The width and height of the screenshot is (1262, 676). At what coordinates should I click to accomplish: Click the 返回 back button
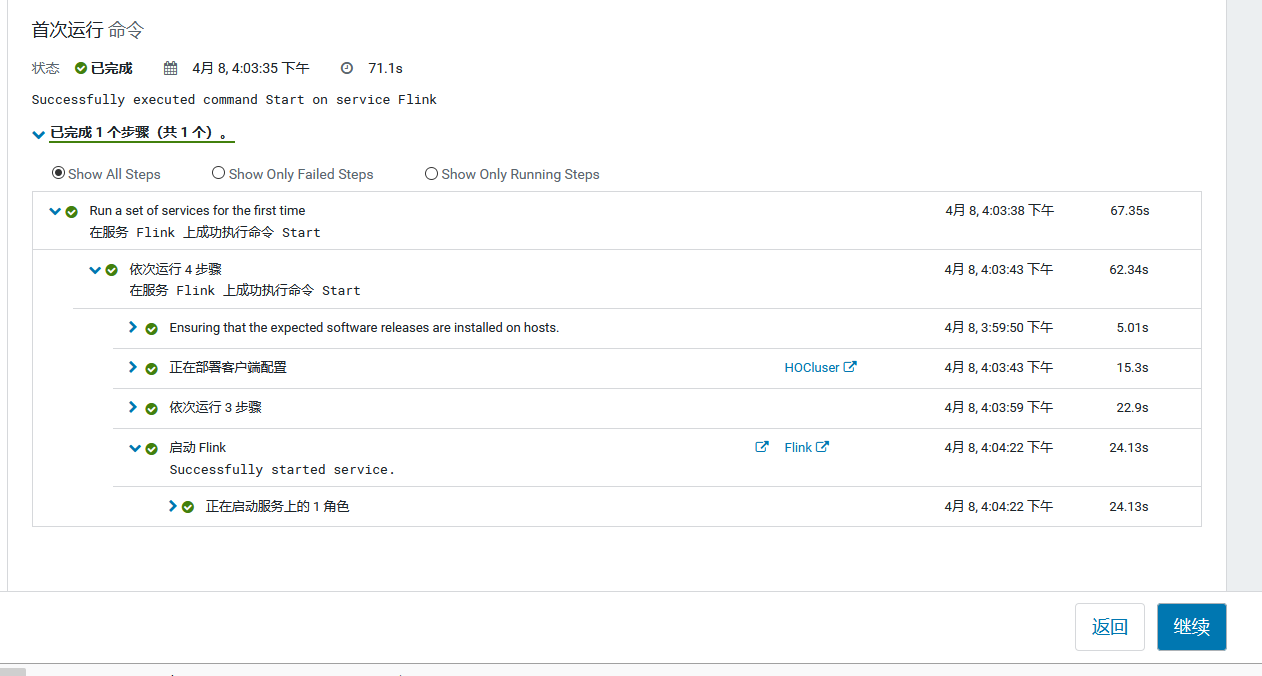(1110, 627)
